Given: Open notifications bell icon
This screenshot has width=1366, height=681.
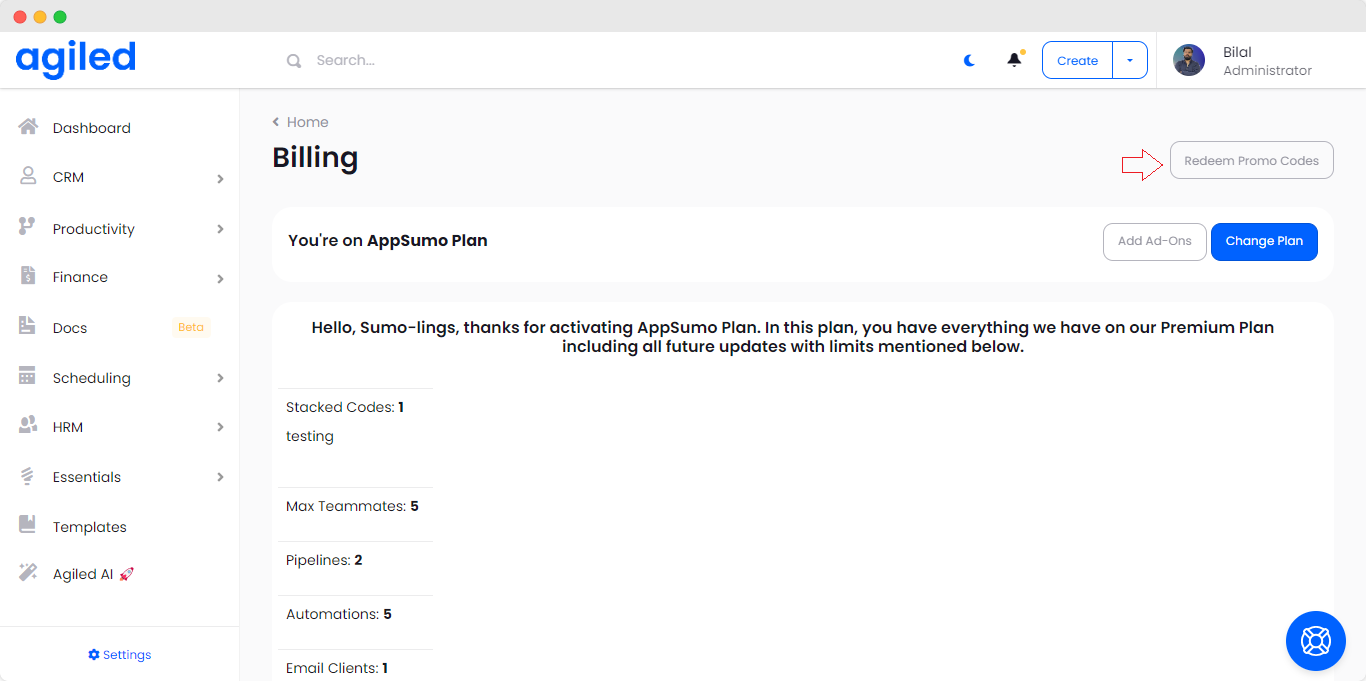Looking at the screenshot, I should (x=1014, y=60).
